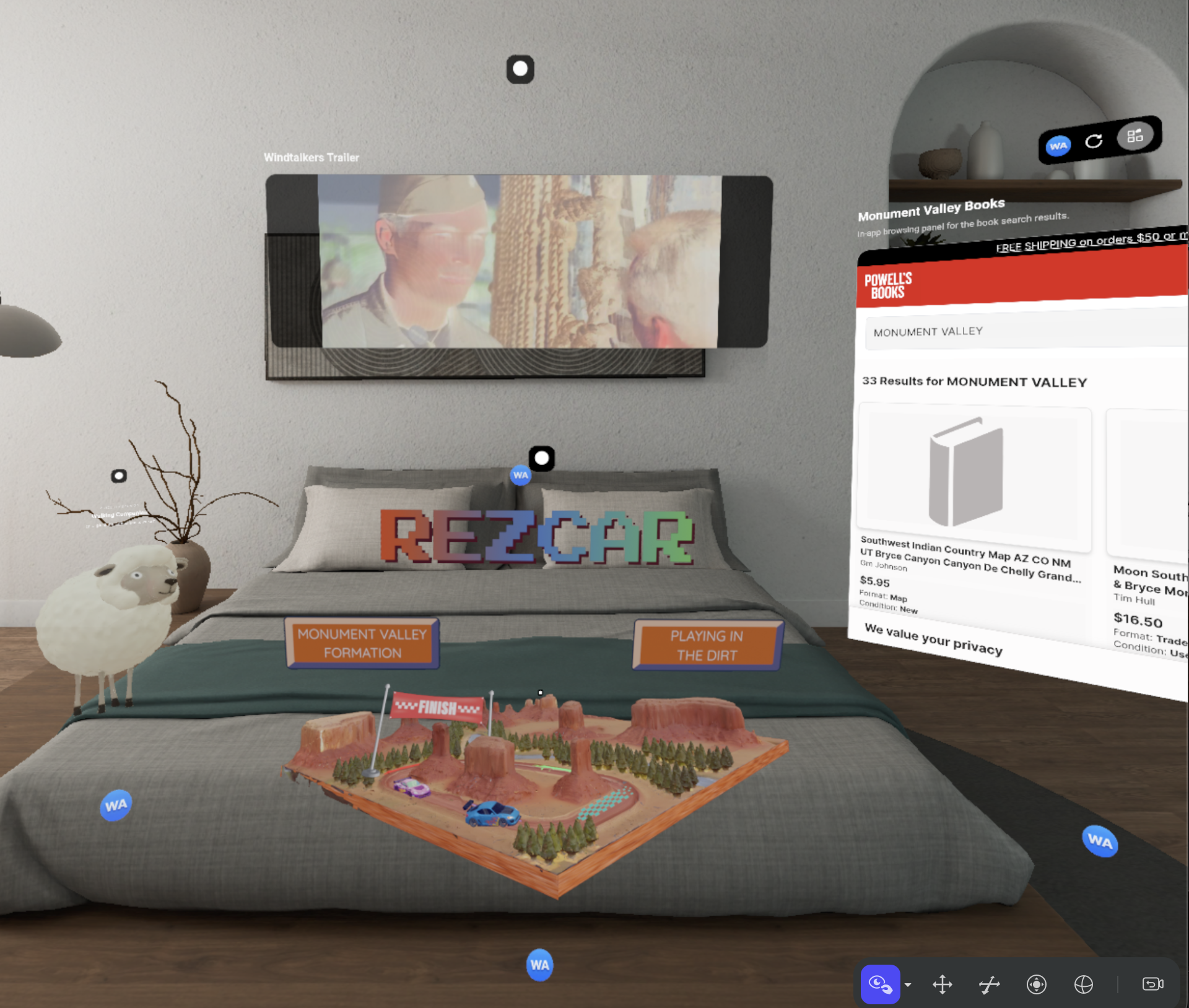Click the small hotspot near the plant
Image resolution: width=1189 pixels, height=1008 pixels.
[119, 476]
